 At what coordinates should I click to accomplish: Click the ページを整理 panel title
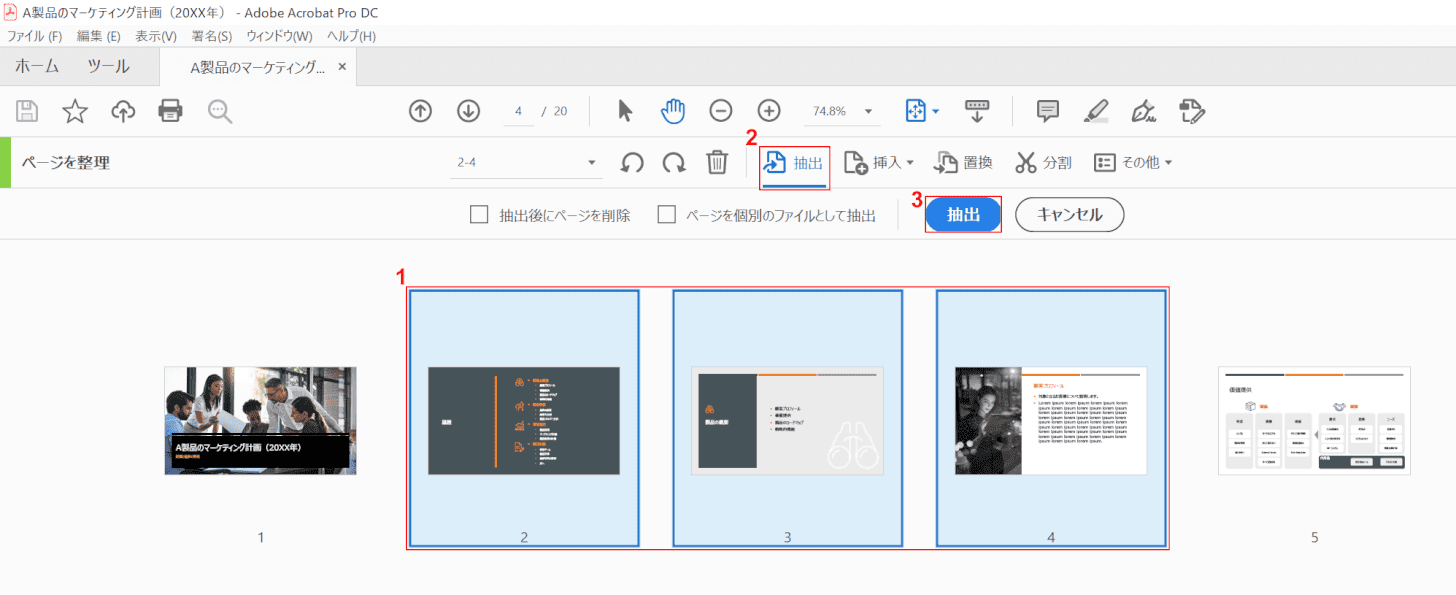pos(66,163)
